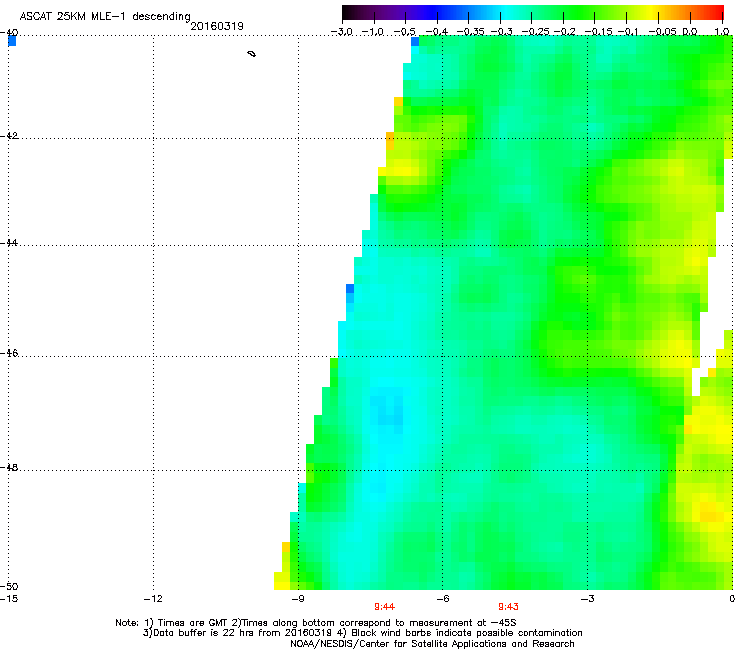Click the latitude label -44
Screen dimensions: 740x650
click(9, 243)
